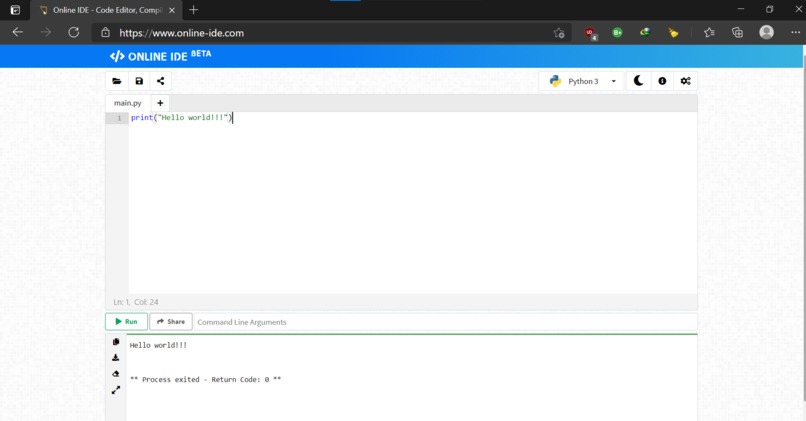The width and height of the screenshot is (806, 421).
Task: Open the tab actions icon at top-left
Action: click(x=15, y=10)
